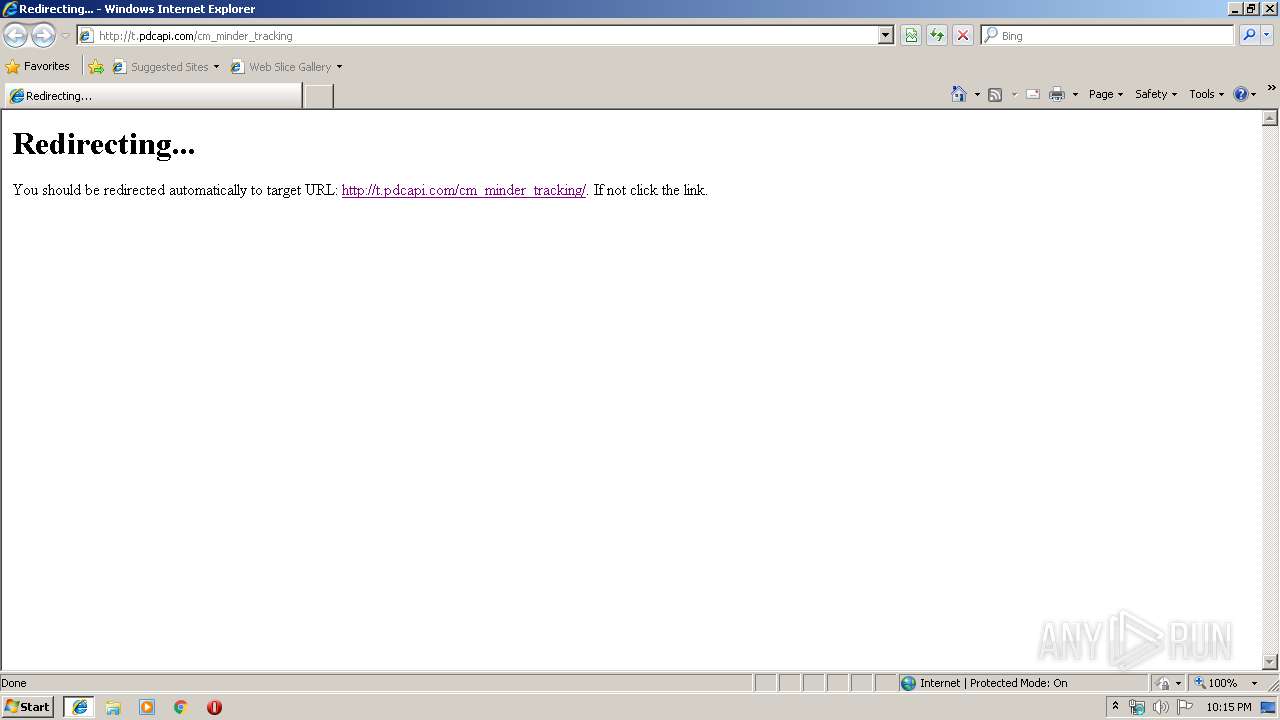
Task: Click the Help question mark icon
Action: pos(1241,94)
